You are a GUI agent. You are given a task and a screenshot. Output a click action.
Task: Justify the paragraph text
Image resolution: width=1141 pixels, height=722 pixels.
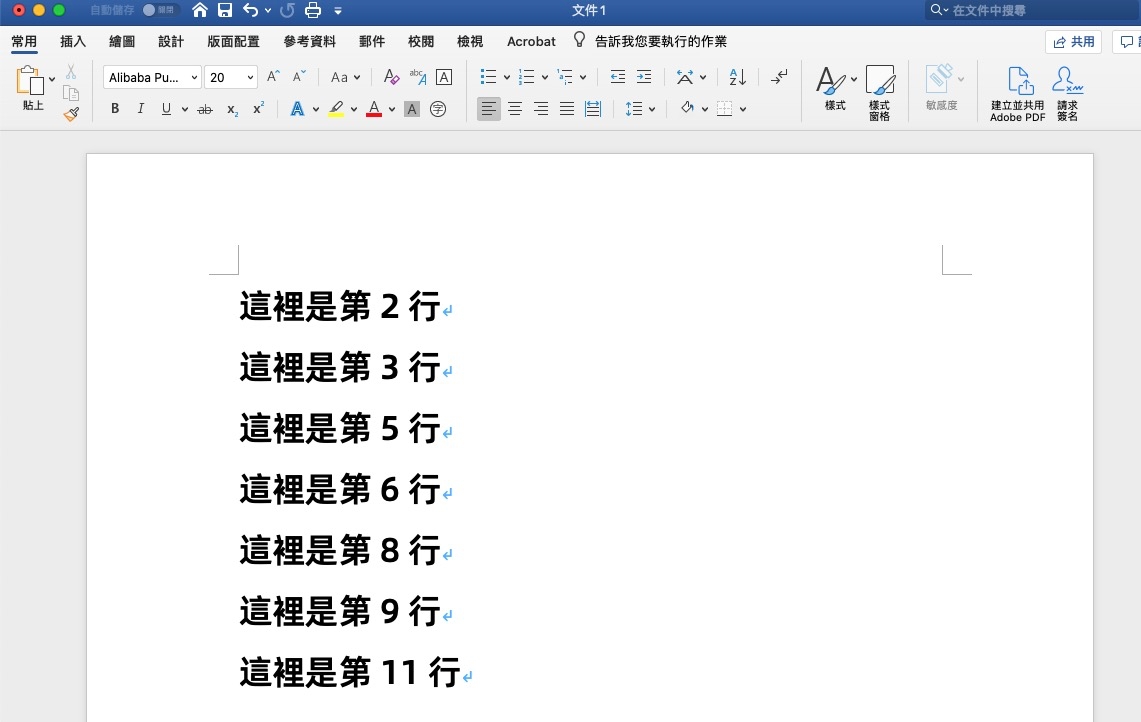567,109
